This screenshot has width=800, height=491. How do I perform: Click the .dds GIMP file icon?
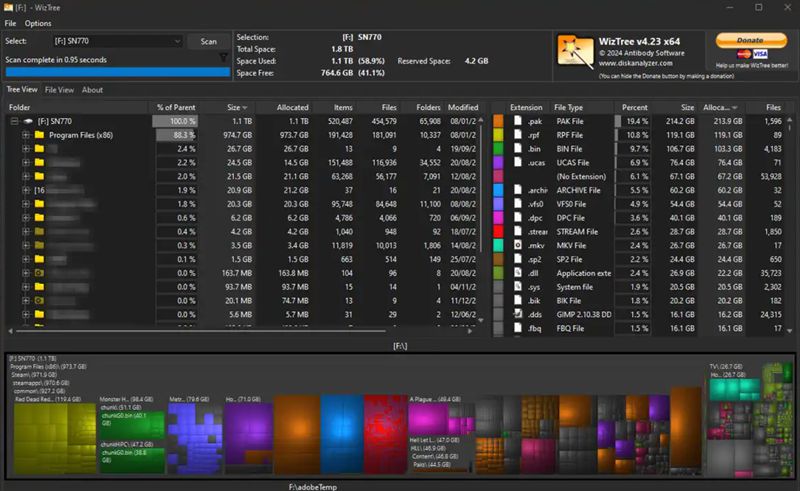[x=518, y=314]
